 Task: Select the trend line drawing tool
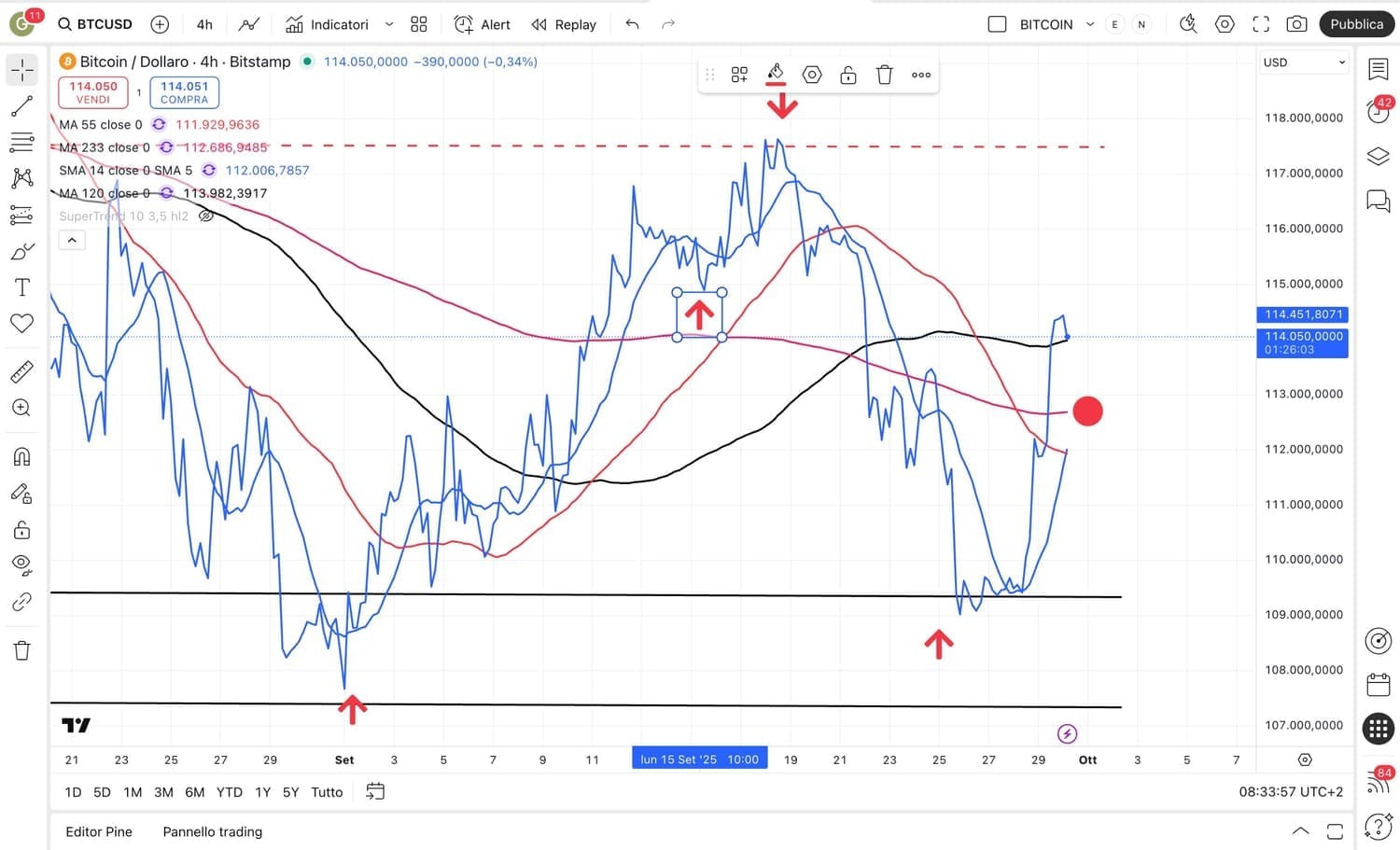click(x=22, y=106)
